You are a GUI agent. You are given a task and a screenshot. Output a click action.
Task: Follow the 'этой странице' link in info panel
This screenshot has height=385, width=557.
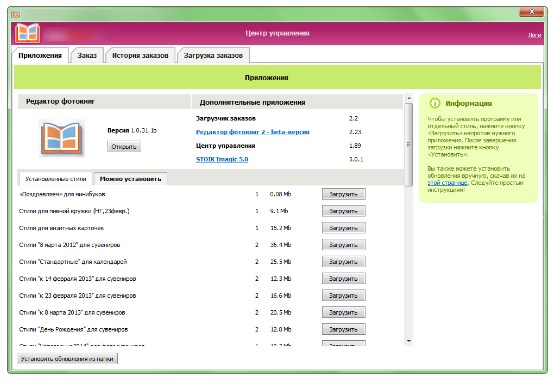447,183
